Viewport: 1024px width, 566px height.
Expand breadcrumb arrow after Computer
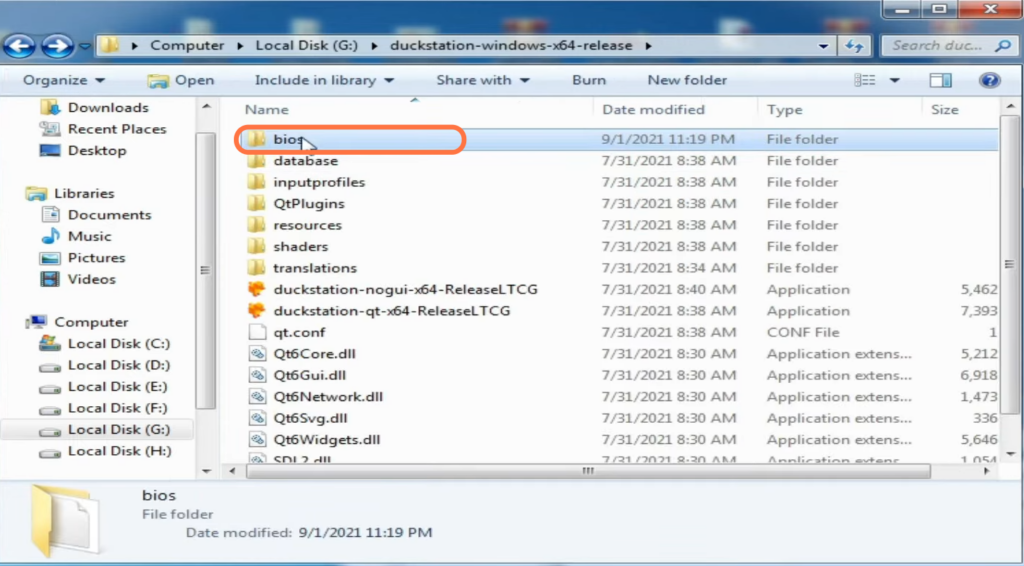tap(240, 46)
